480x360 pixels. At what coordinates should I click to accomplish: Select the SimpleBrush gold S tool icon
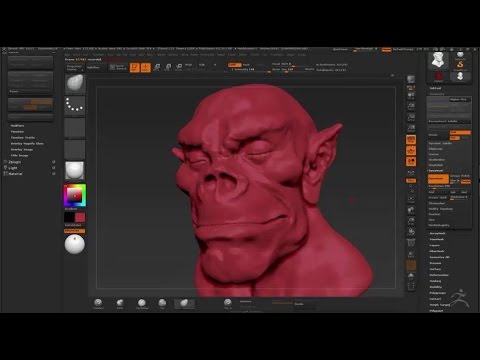[460, 65]
